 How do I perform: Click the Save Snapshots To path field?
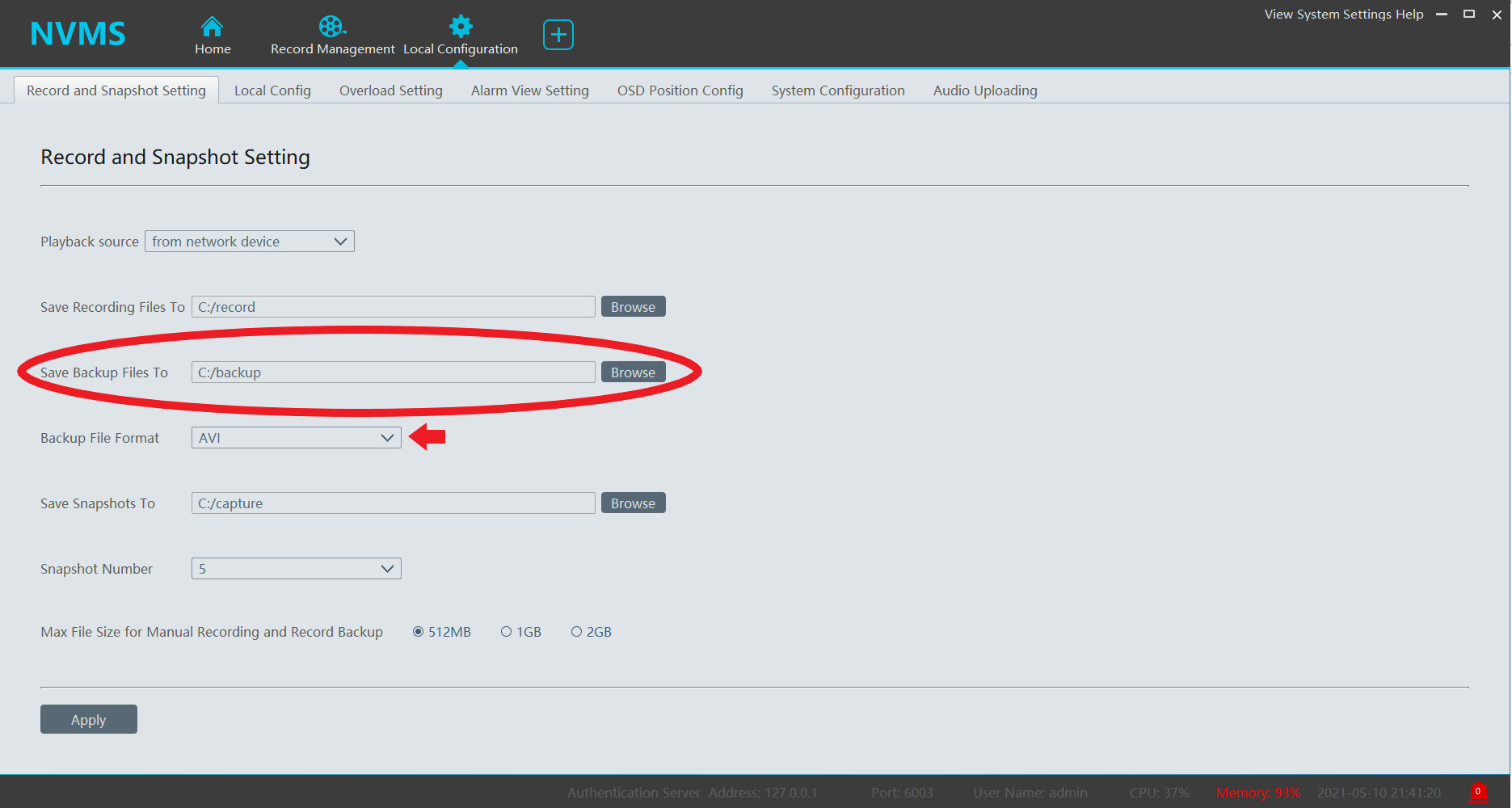pyautogui.click(x=393, y=503)
